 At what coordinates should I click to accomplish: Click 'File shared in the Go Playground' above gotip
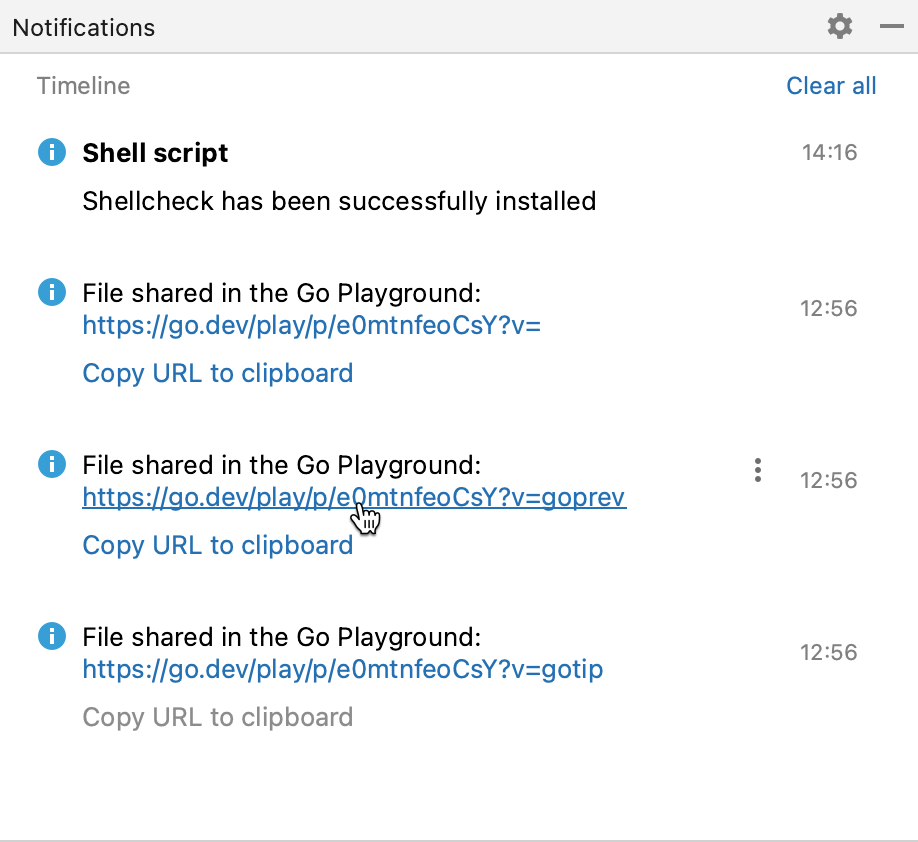(x=281, y=637)
